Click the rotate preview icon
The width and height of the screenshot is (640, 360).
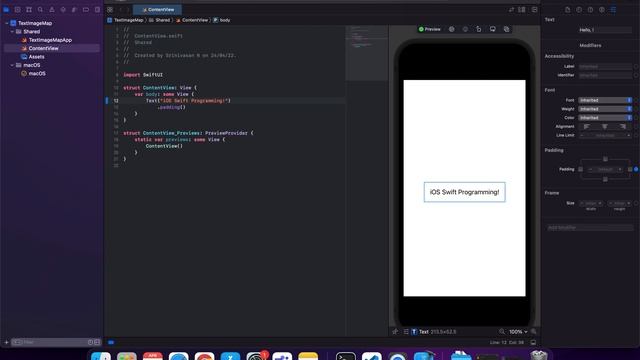pyautogui.click(x=479, y=29)
